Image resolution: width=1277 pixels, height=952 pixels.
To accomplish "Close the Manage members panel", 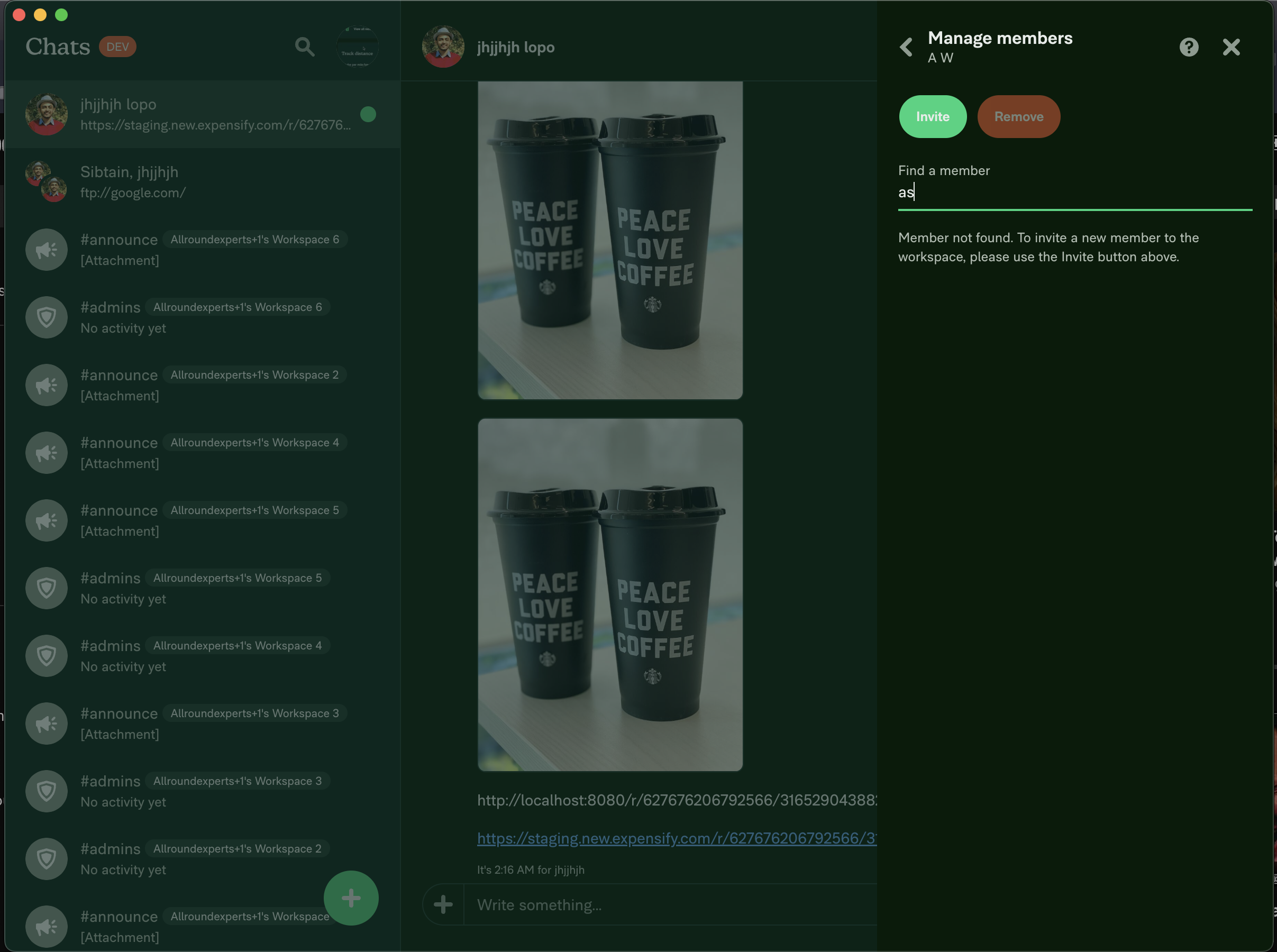I will (1231, 47).
